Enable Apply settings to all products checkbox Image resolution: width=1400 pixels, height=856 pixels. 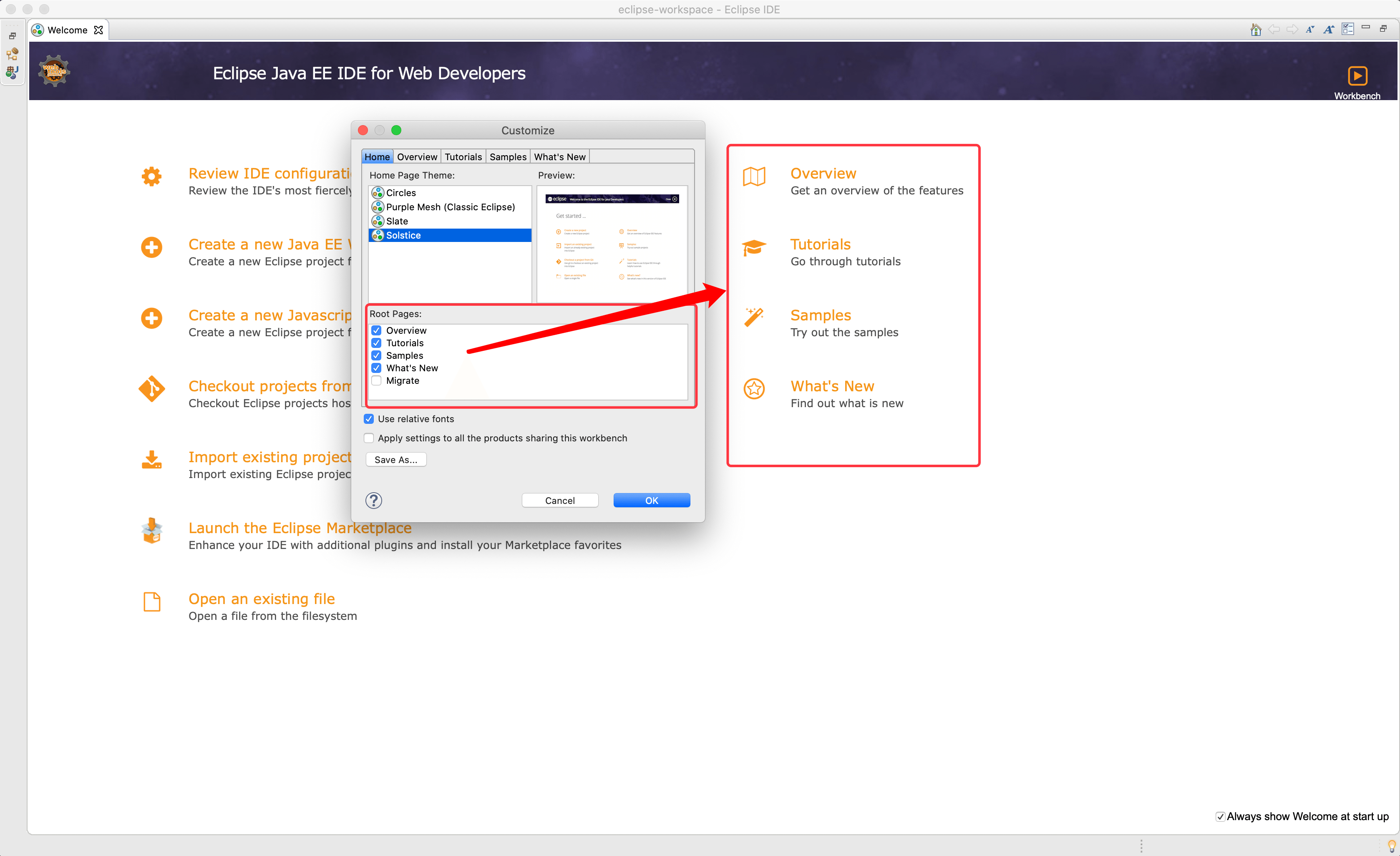(369, 438)
